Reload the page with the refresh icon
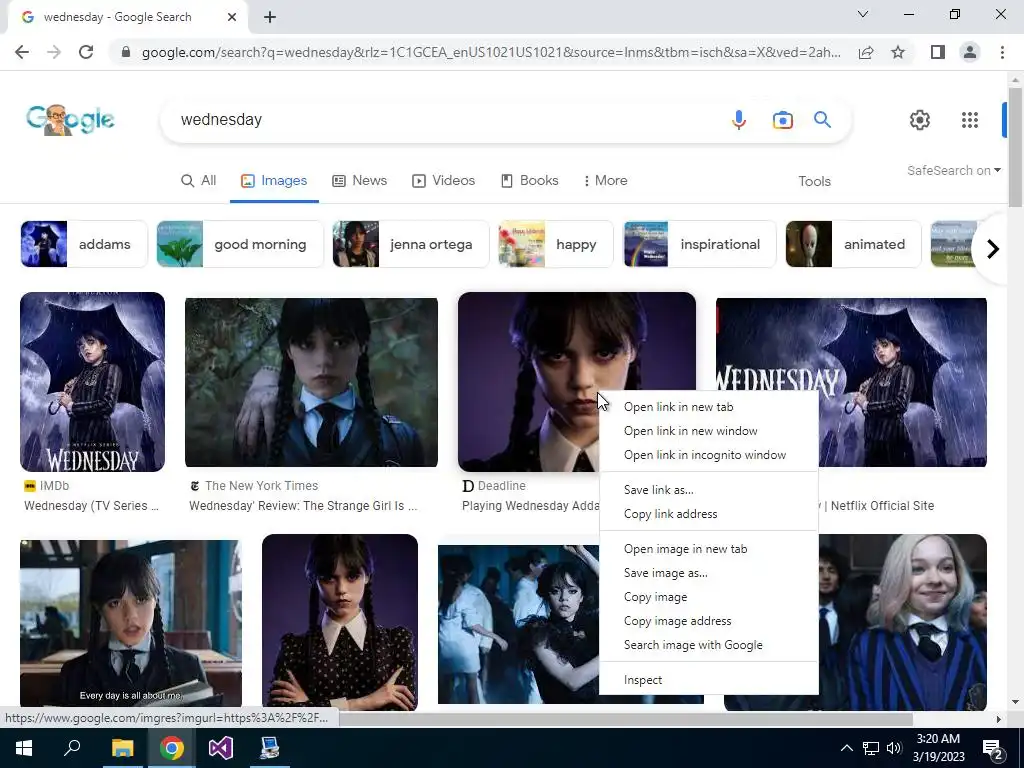The image size is (1024, 768). click(x=86, y=52)
